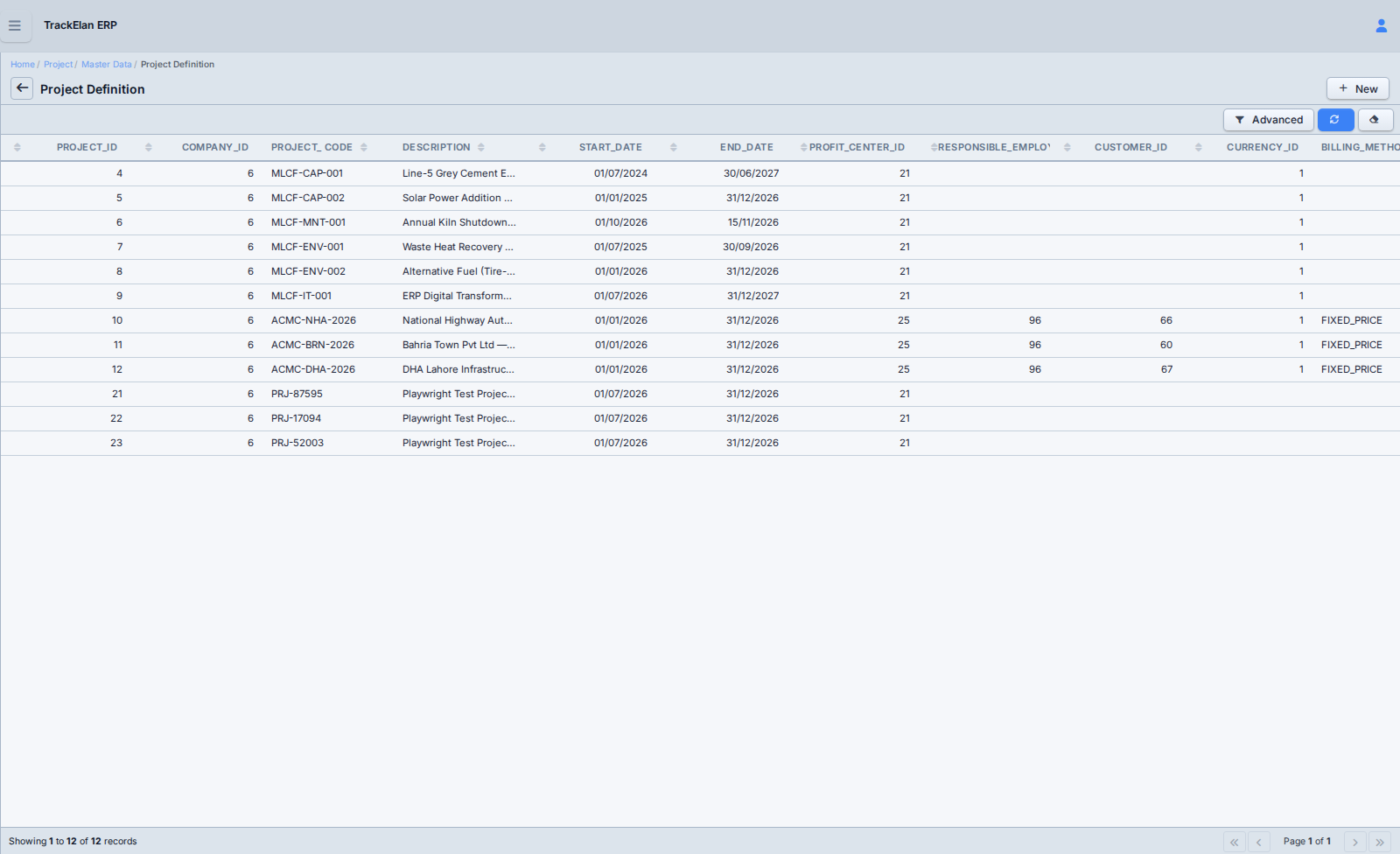Select project code ACMC-NHA-2026
The width and height of the screenshot is (1400, 854).
(x=313, y=320)
